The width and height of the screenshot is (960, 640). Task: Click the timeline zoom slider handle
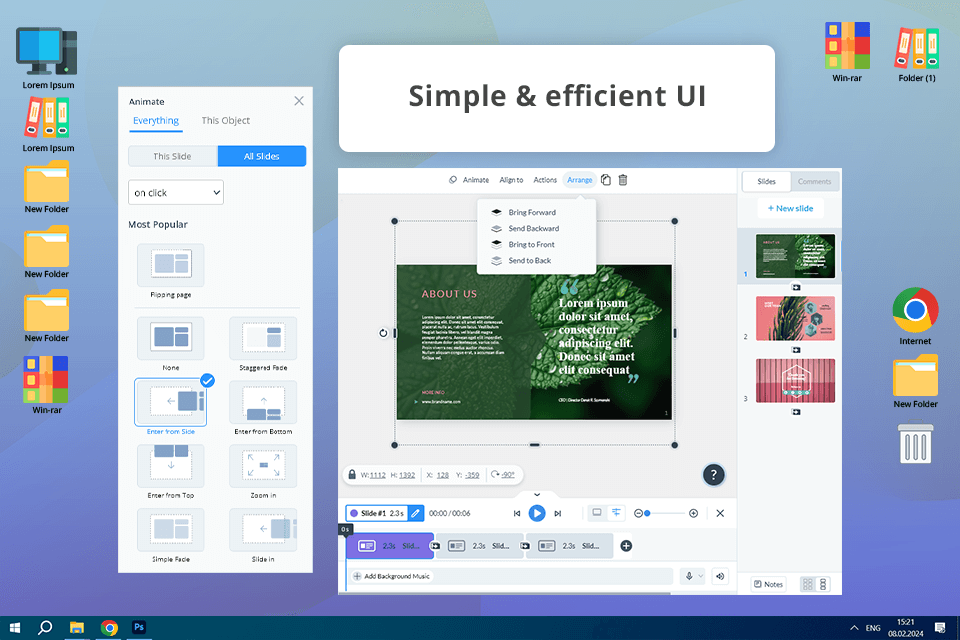click(647, 513)
